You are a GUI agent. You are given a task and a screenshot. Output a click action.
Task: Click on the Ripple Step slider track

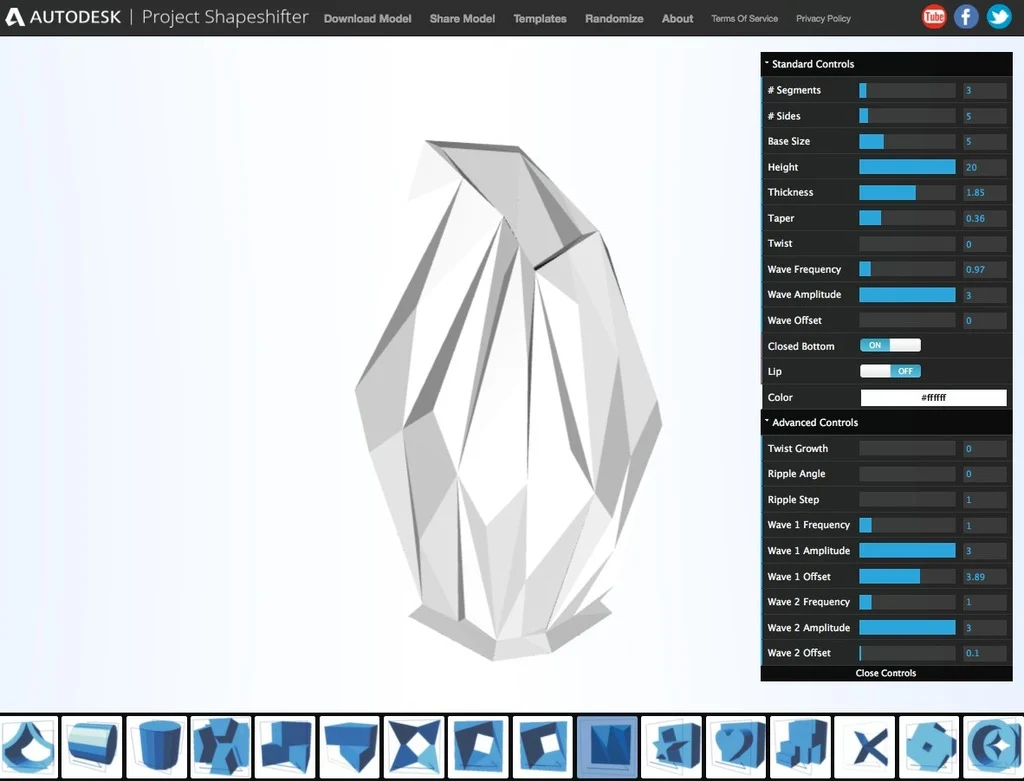(907, 500)
